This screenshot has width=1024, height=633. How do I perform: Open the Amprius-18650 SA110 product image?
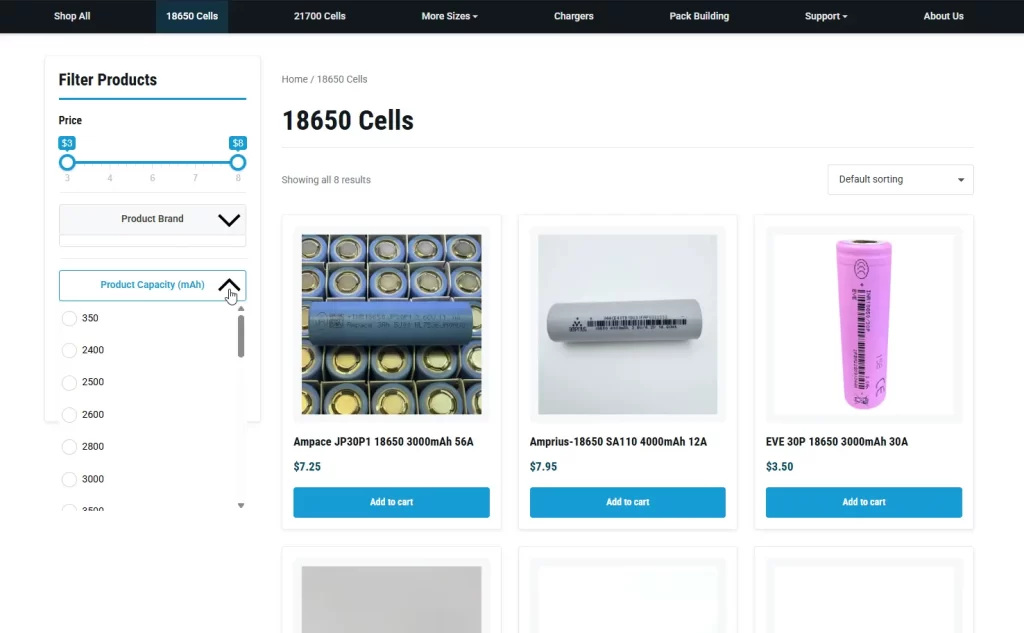tap(627, 324)
